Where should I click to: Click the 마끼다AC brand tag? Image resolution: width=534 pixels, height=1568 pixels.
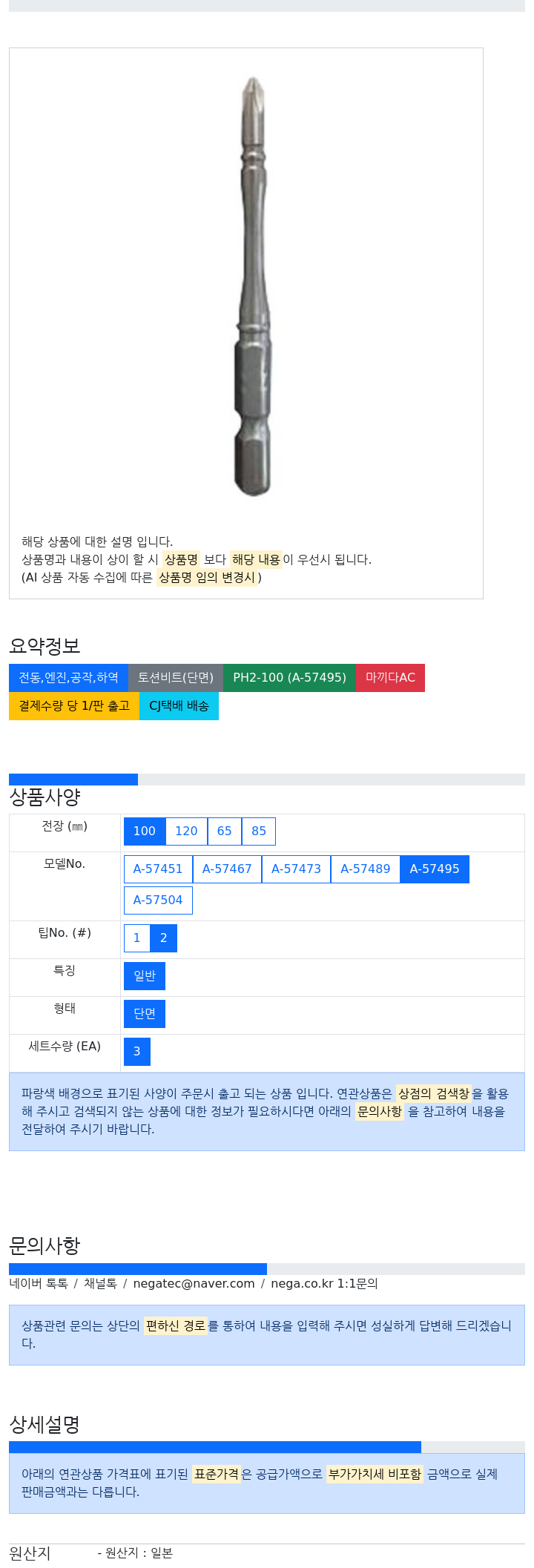[390, 678]
